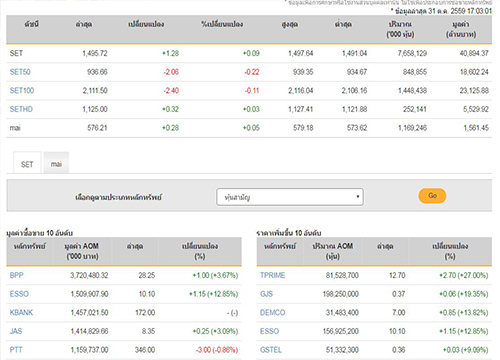Select the mai last value 576.21

tap(97, 128)
